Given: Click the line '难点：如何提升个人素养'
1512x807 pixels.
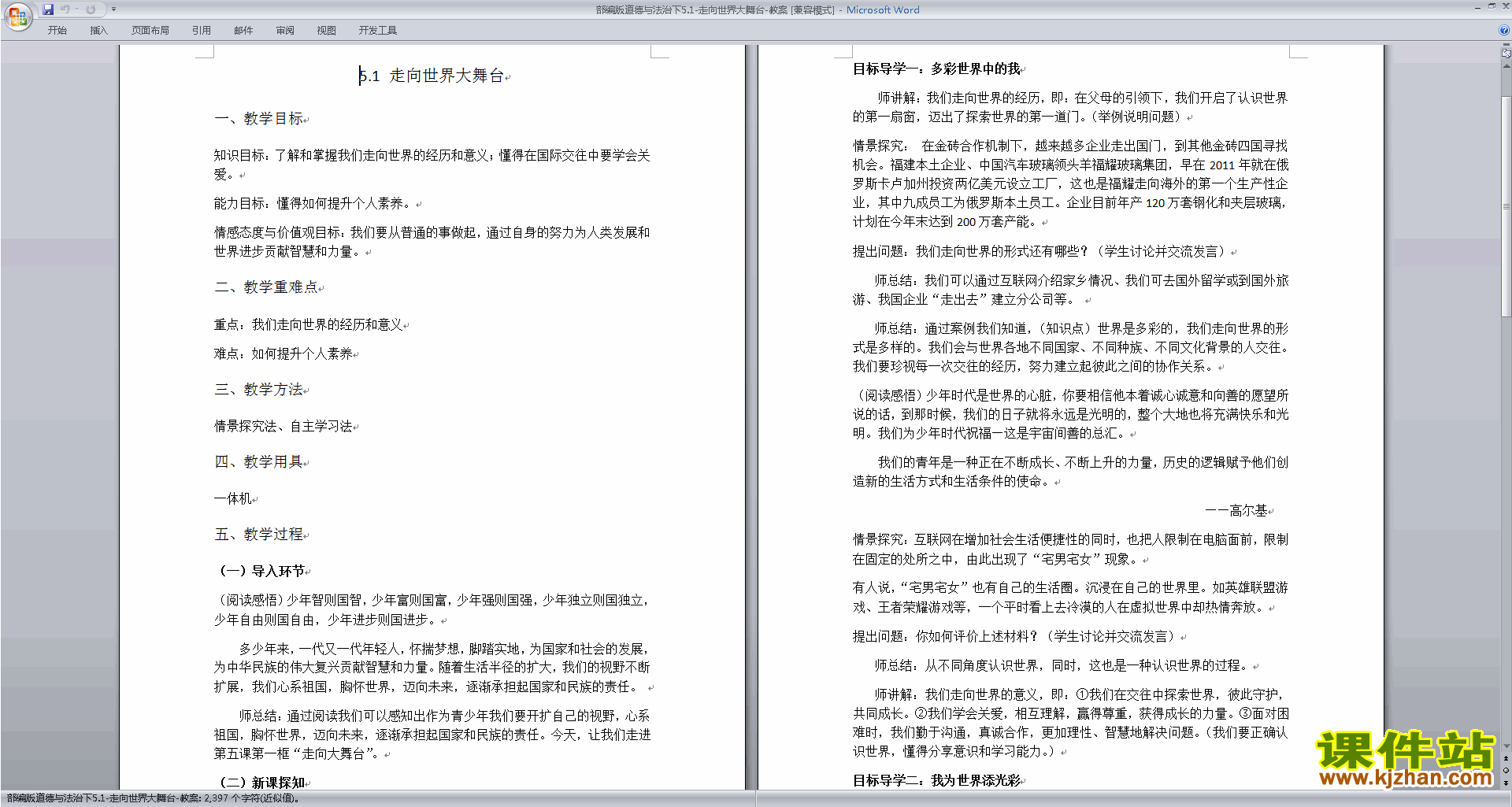Looking at the screenshot, I should (283, 354).
